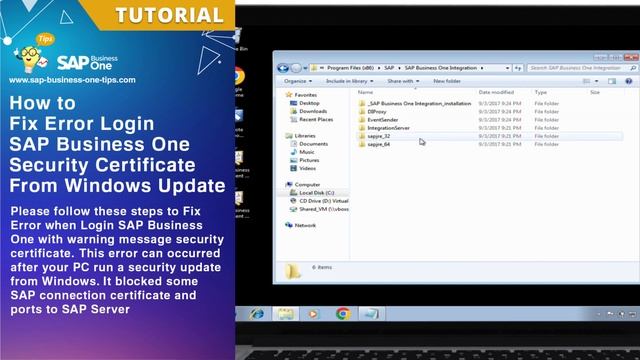
Task: Open the Pictures library
Action: pyautogui.click(x=309, y=160)
